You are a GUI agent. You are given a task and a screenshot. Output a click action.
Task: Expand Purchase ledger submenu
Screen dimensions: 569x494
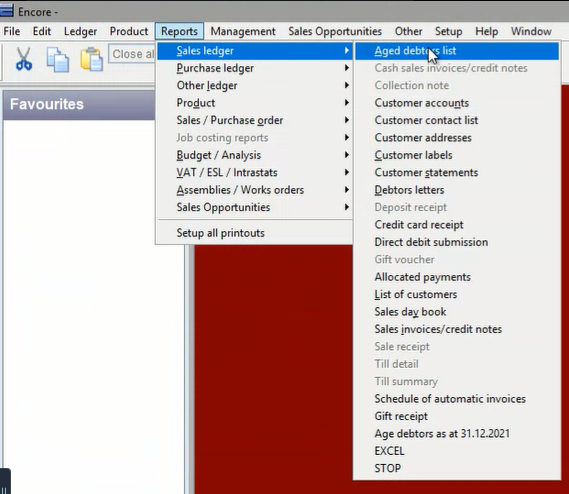[x=255, y=68]
